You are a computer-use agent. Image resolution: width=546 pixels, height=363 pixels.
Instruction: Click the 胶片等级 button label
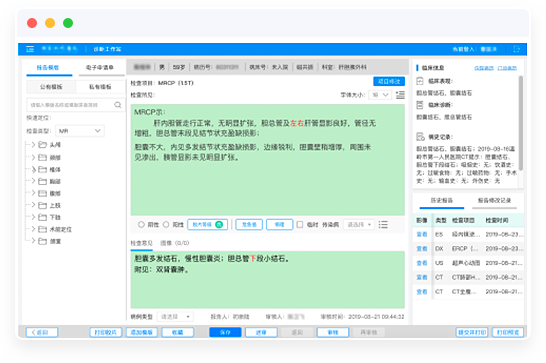202,225
